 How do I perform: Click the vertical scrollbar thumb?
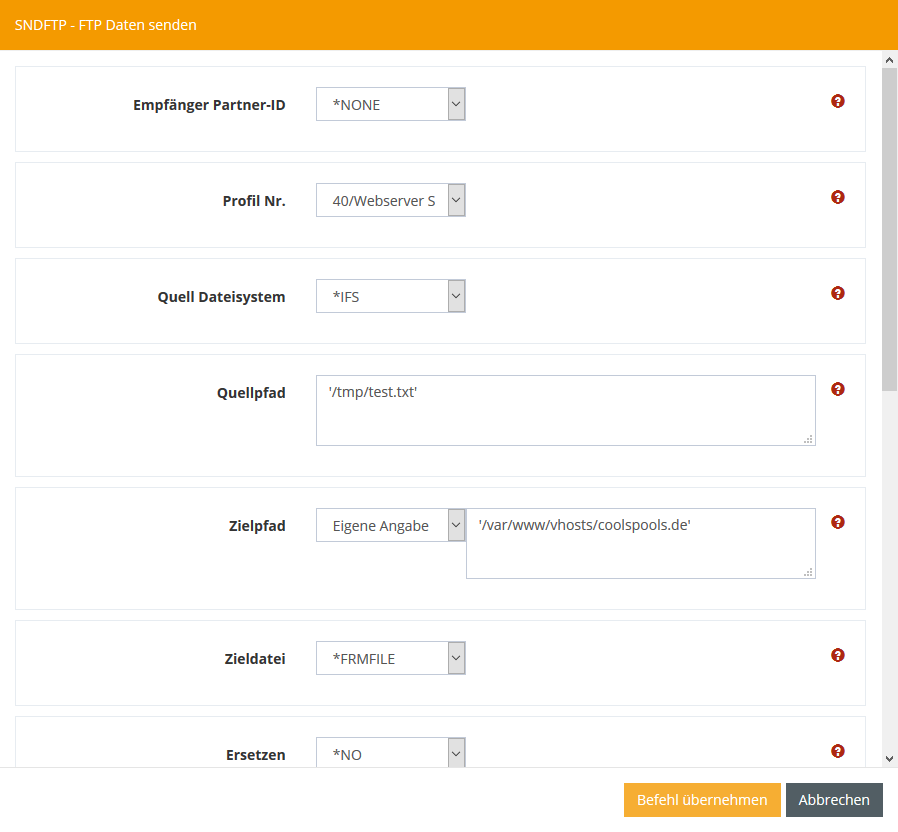point(889,230)
